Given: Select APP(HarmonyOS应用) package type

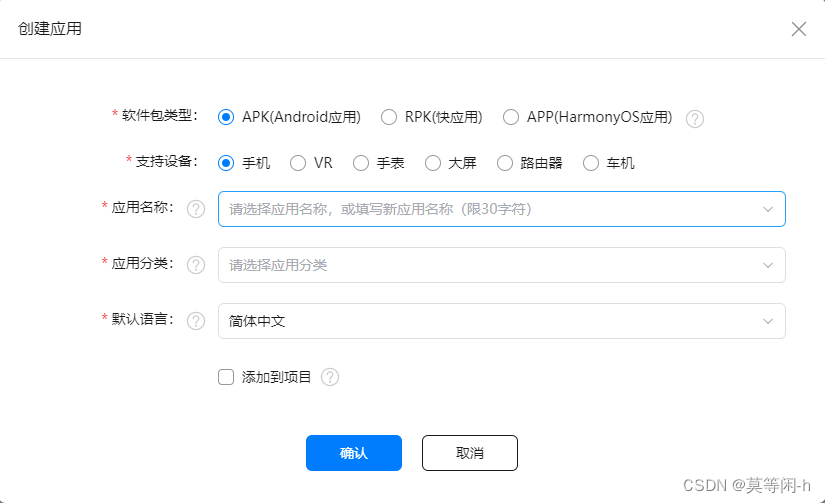Looking at the screenshot, I should [511, 117].
